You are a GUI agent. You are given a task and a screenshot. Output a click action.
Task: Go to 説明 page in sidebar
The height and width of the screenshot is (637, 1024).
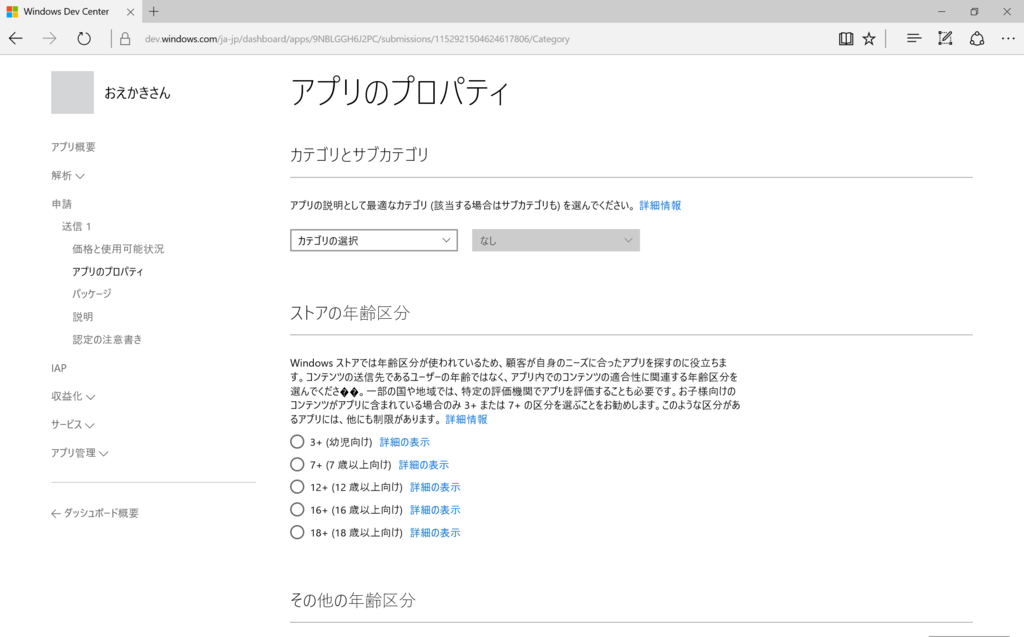point(82,317)
